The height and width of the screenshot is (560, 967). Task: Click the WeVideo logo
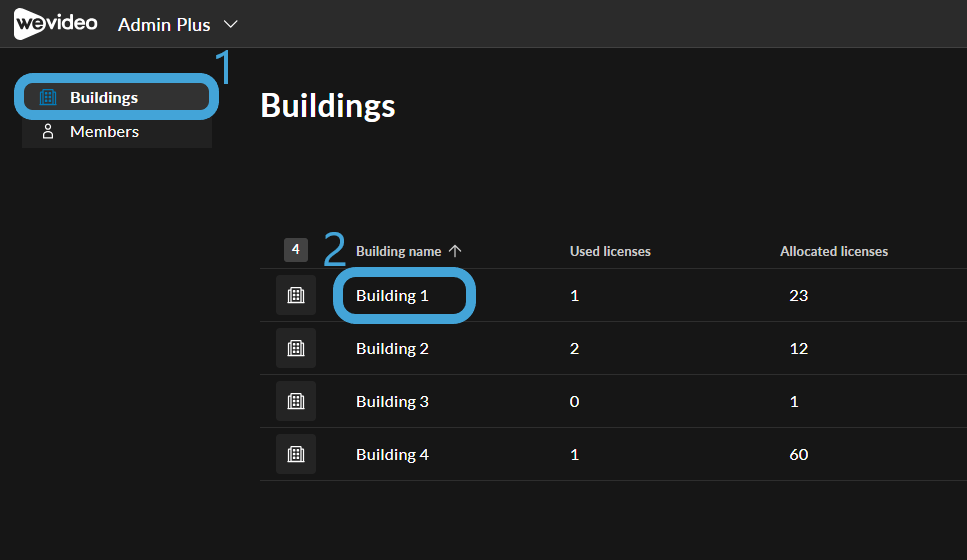click(56, 24)
